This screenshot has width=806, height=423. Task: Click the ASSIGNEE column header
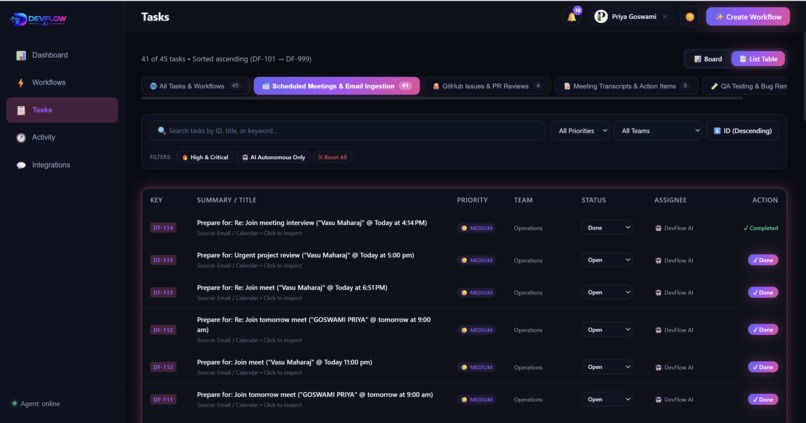[x=670, y=200]
